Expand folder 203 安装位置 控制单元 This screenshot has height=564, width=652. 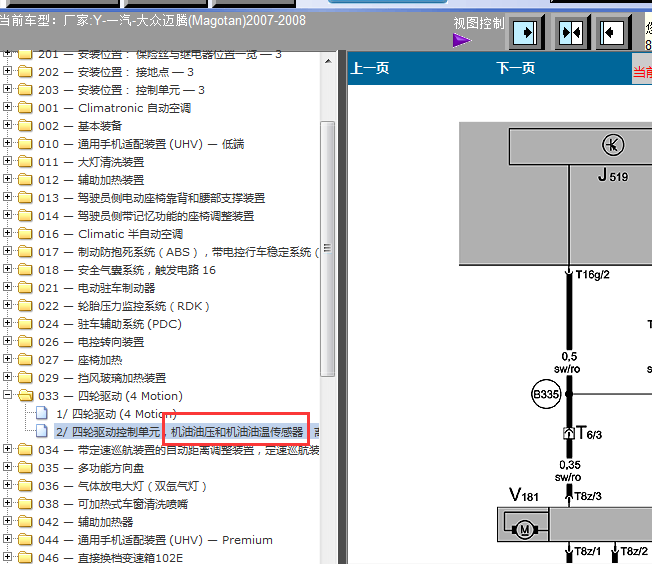tap(7, 89)
